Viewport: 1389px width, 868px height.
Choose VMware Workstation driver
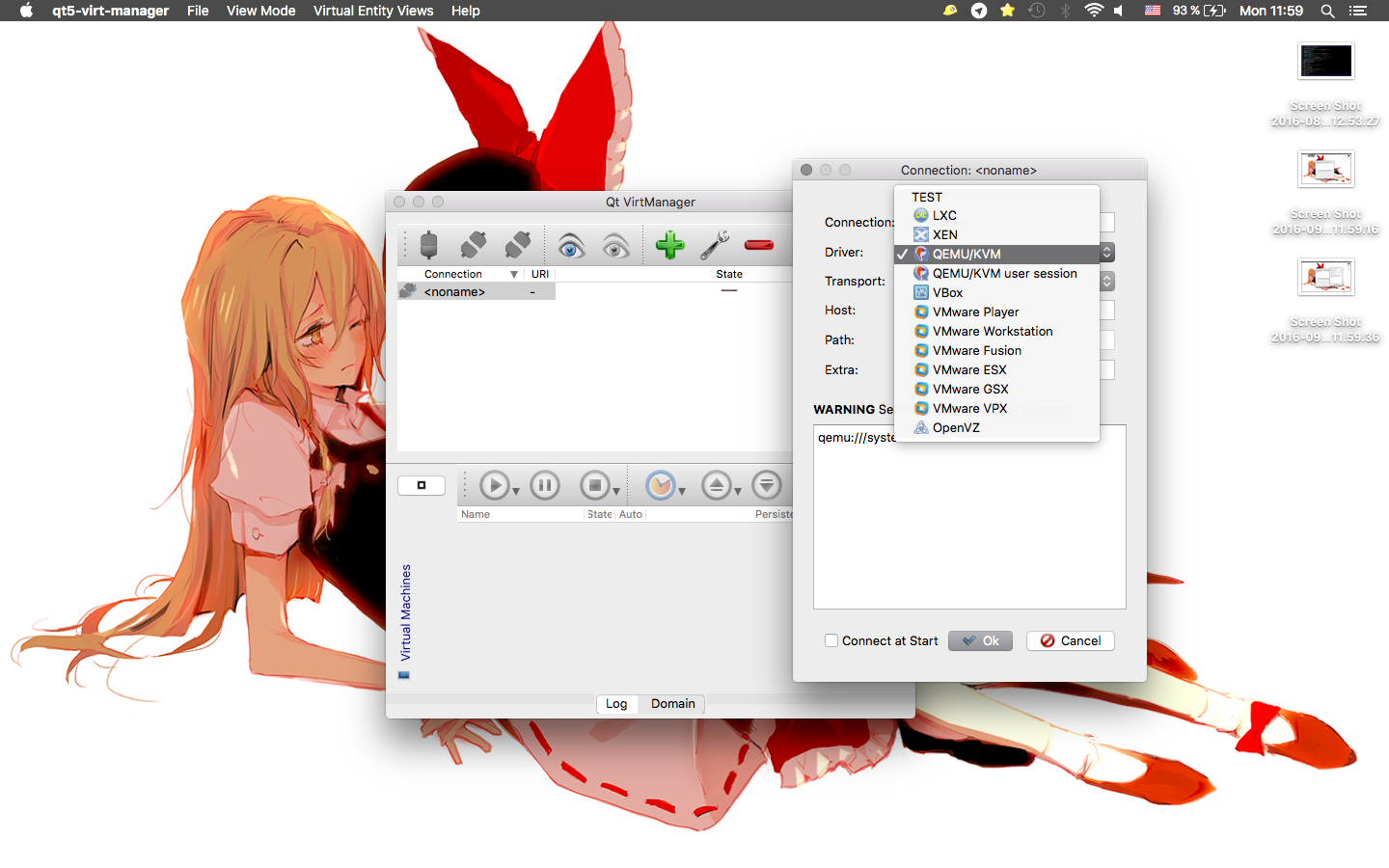tap(997, 331)
